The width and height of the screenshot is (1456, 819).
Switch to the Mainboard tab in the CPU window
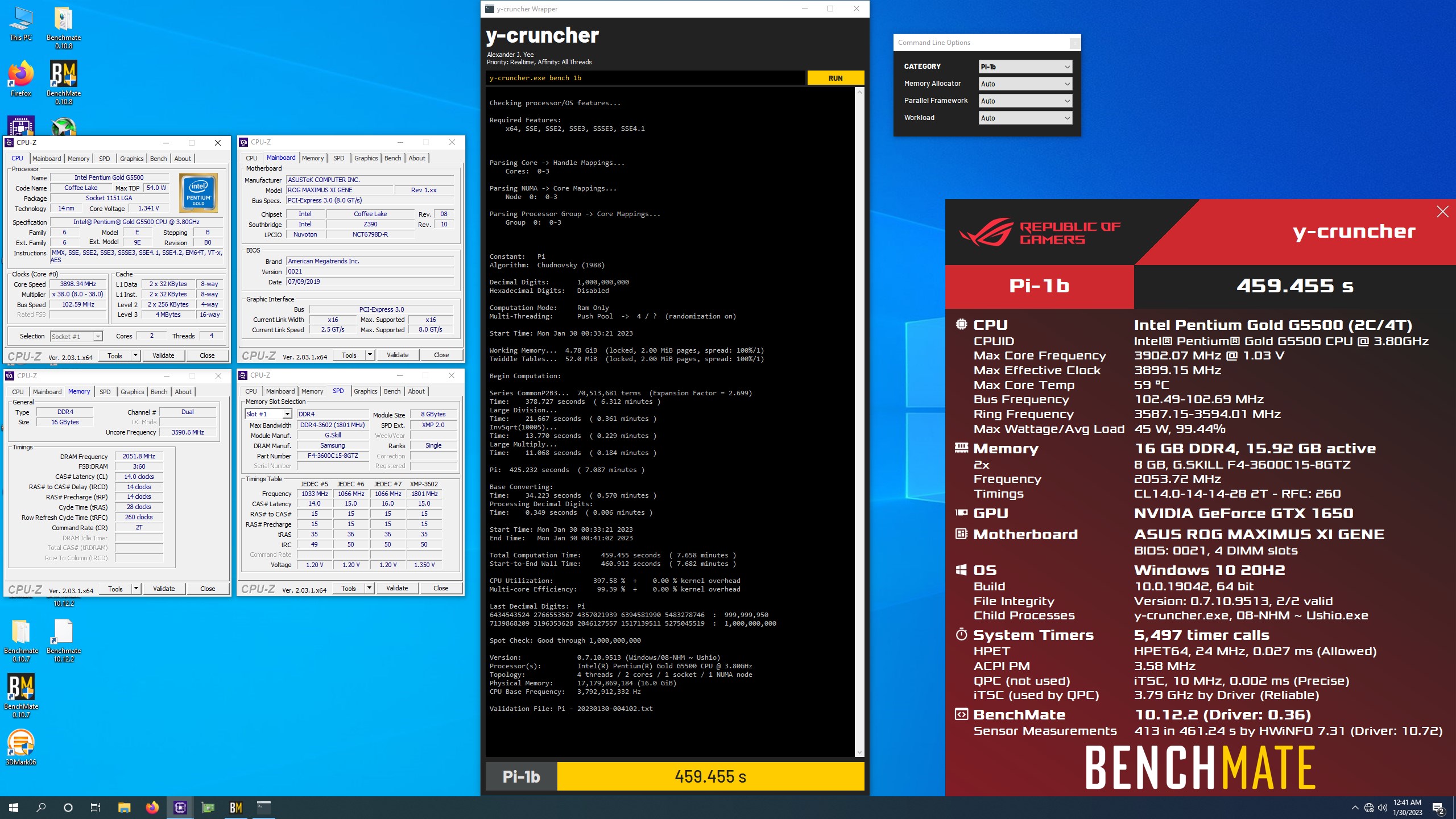pos(47,159)
